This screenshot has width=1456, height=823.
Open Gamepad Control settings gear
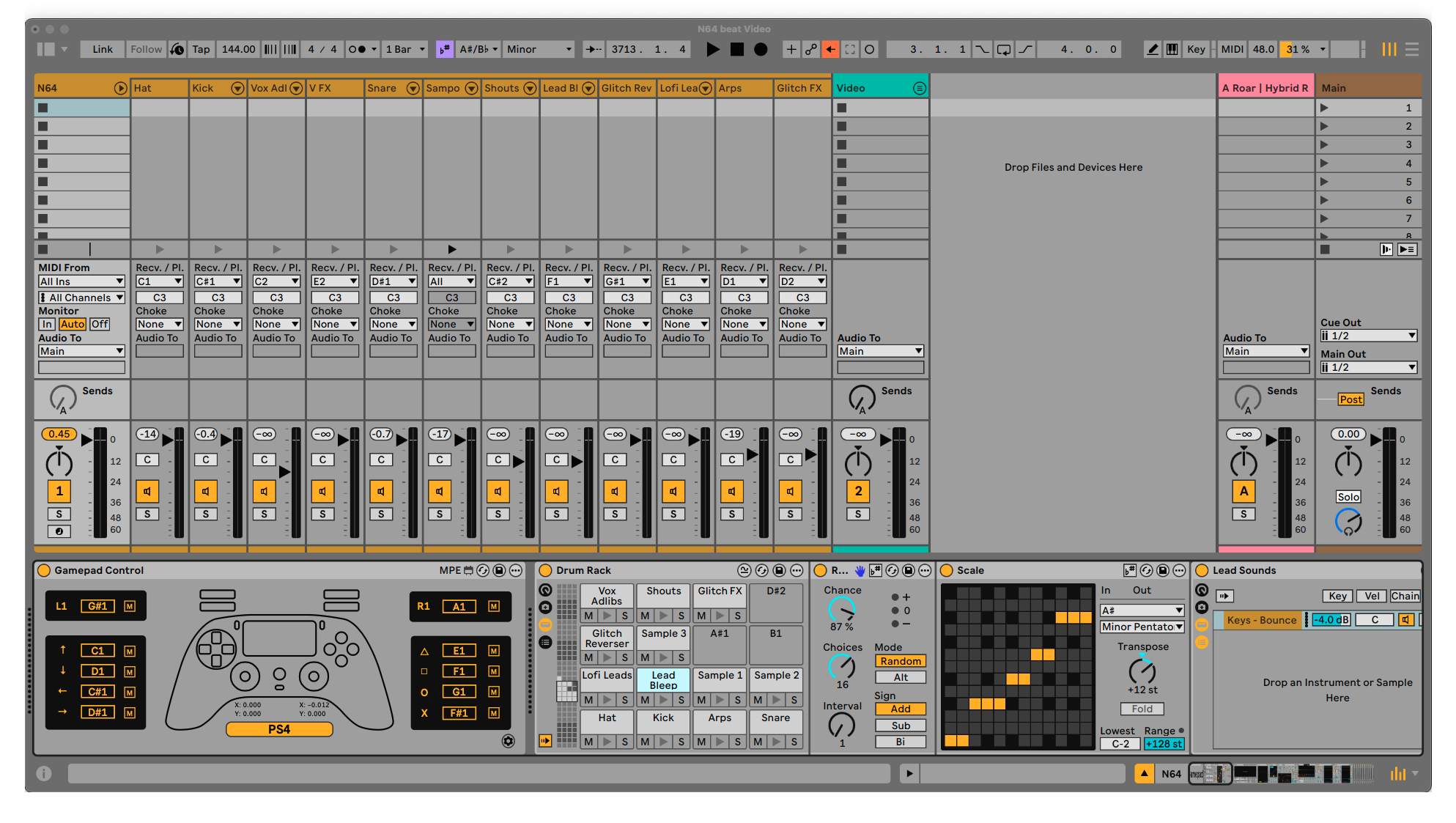click(508, 741)
